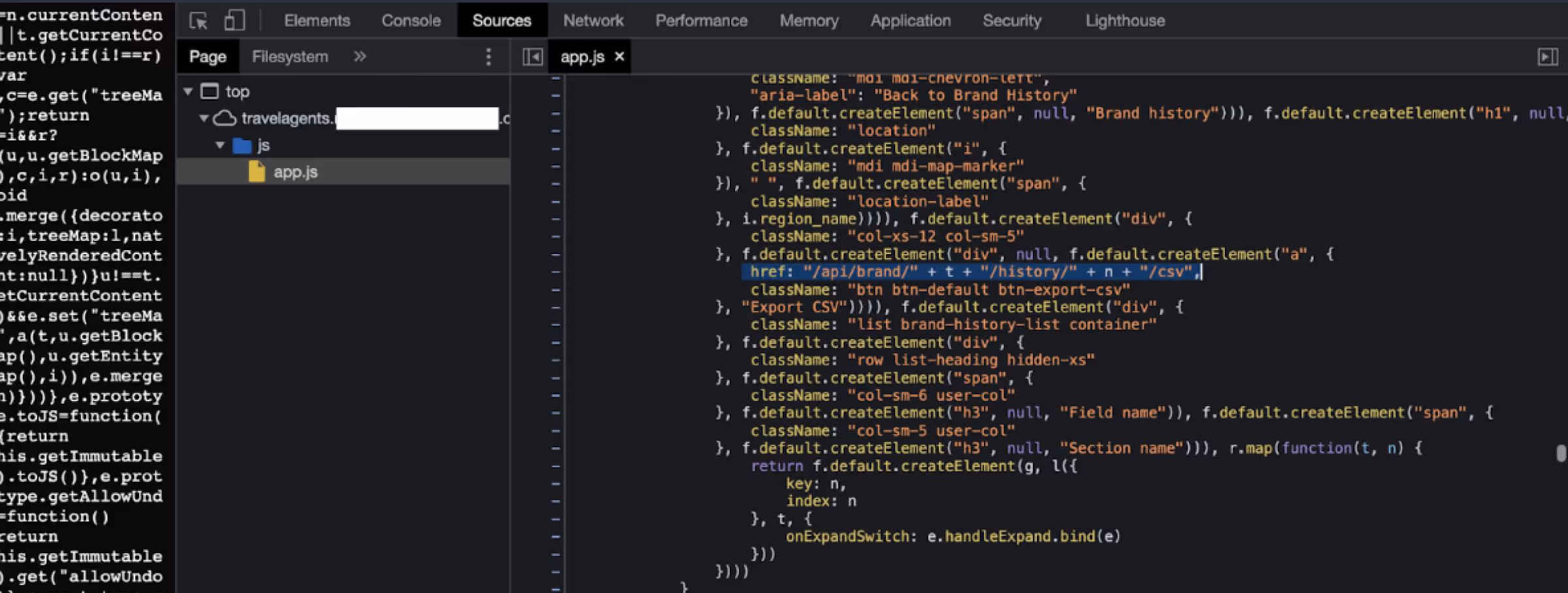Click the "mdi mdi-map-marker" className line

pos(887,166)
